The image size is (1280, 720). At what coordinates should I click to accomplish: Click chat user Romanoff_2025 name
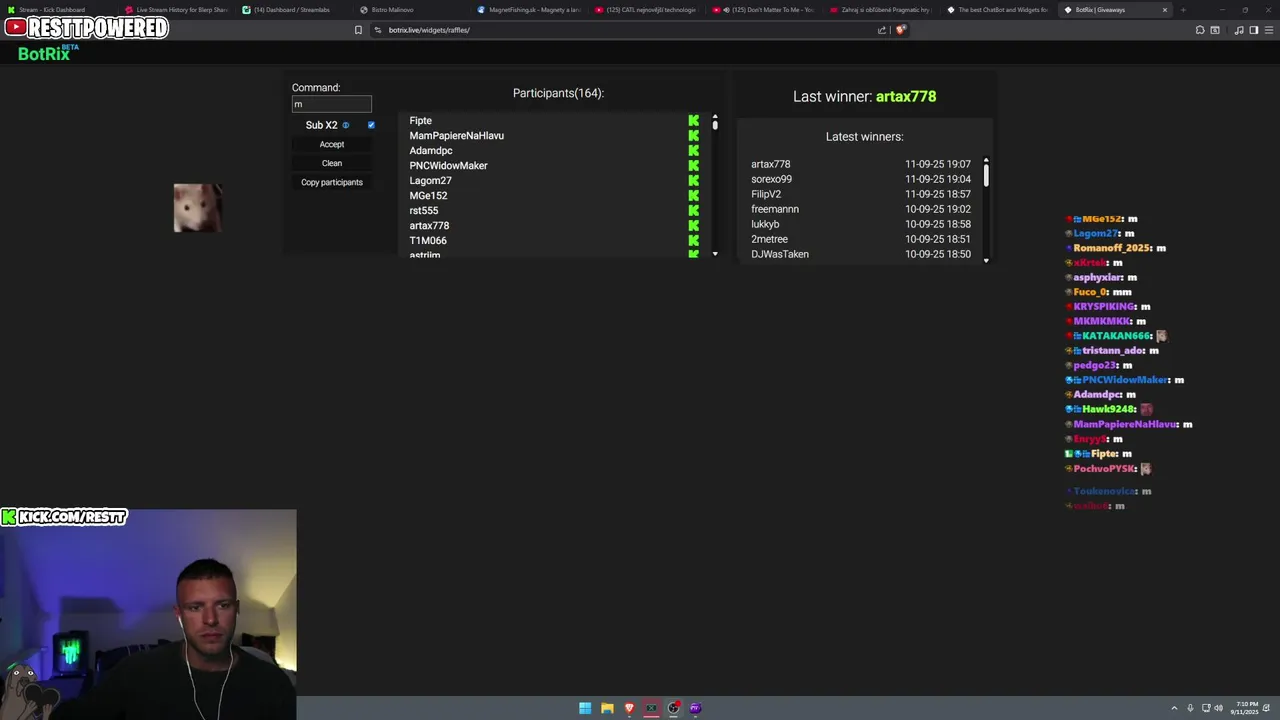[x=1111, y=248]
